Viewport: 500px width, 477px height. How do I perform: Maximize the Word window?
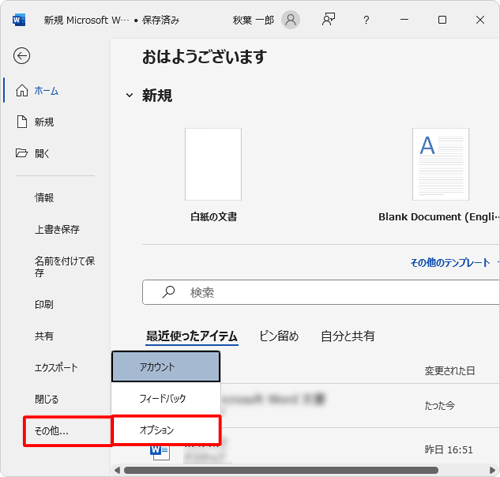click(x=442, y=20)
